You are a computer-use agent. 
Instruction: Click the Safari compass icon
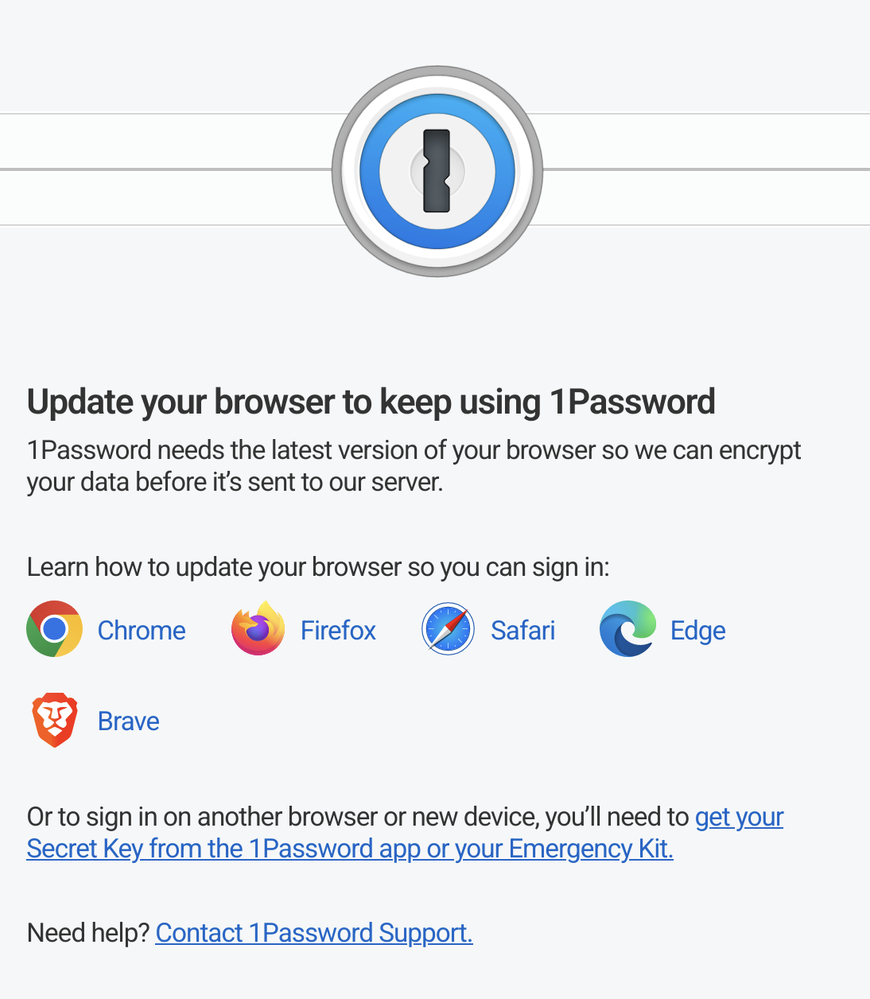point(448,629)
